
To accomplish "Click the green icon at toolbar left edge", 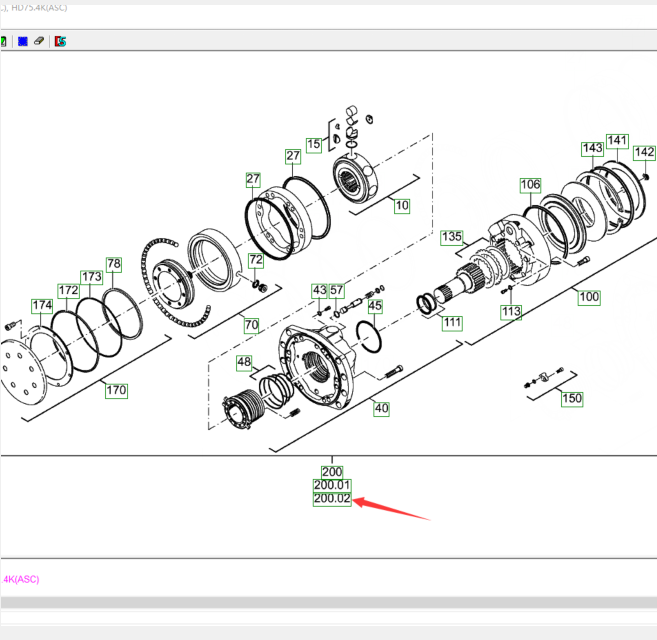I will pyautogui.click(x=3, y=41).
